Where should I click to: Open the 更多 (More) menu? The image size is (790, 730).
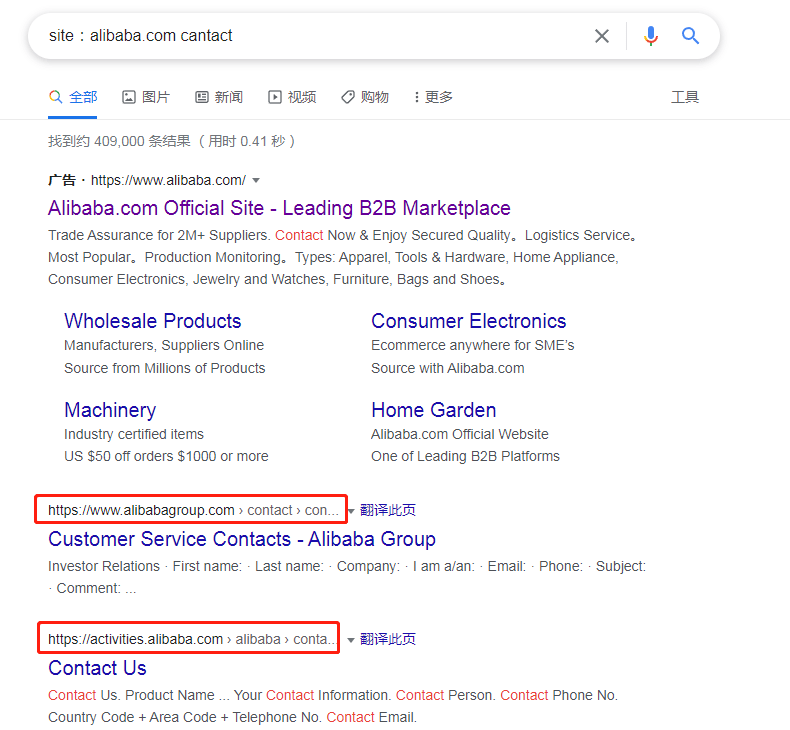(x=433, y=97)
